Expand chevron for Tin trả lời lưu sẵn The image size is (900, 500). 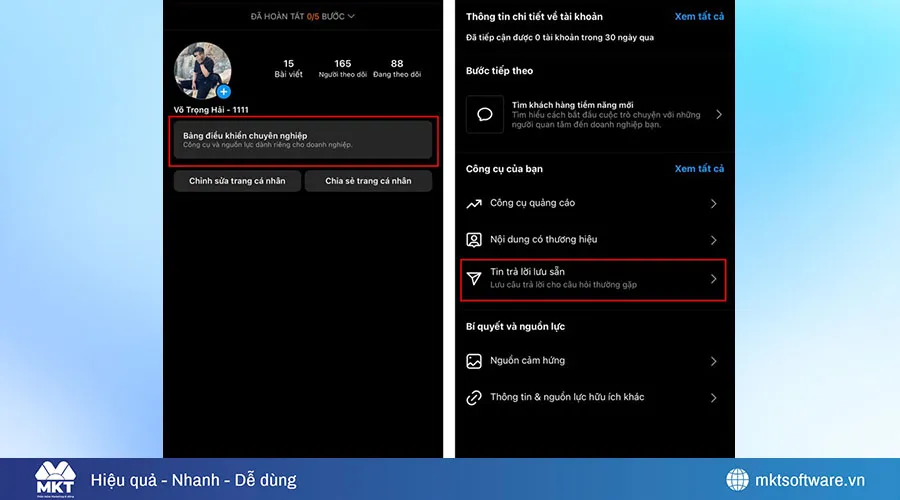[713, 279]
